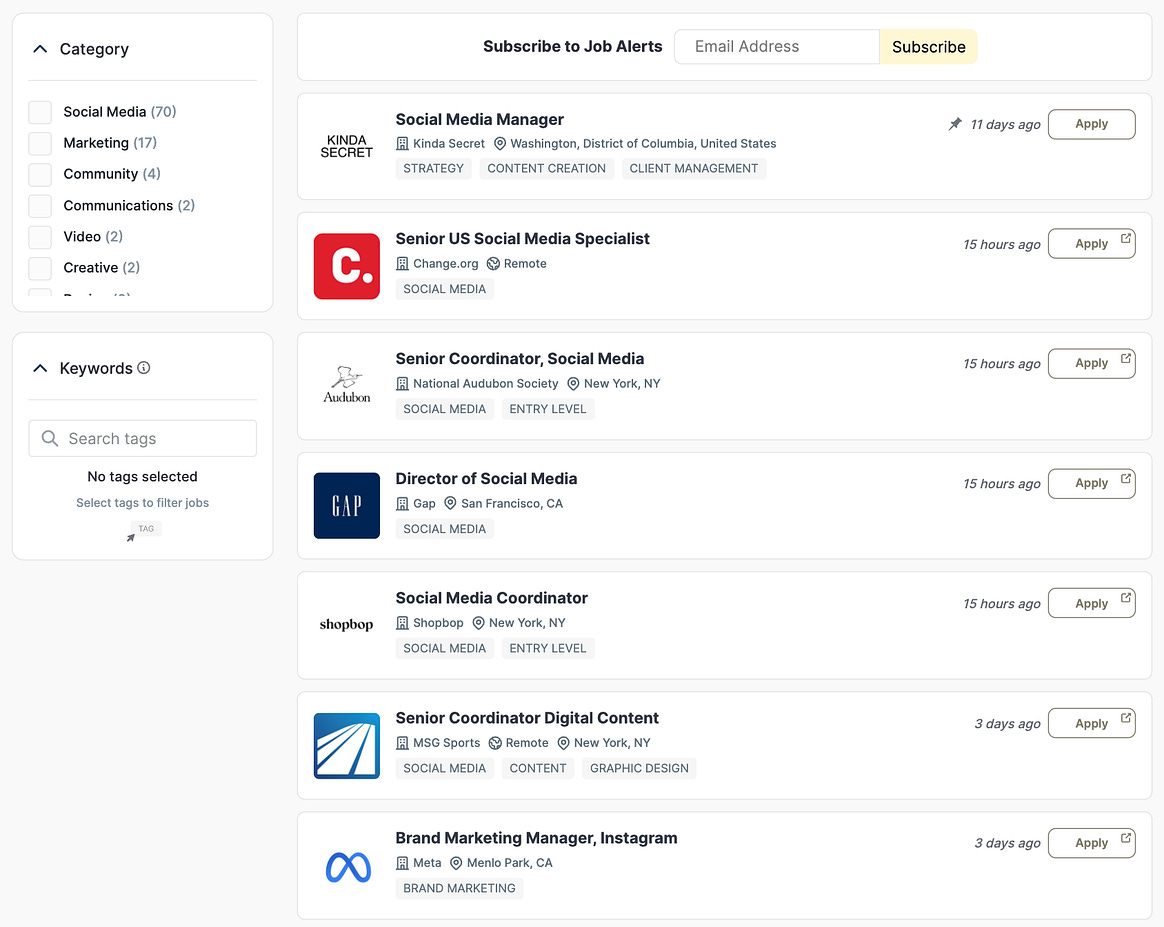
Task: Open Senior US Social Media Specialist title
Action: coord(523,239)
